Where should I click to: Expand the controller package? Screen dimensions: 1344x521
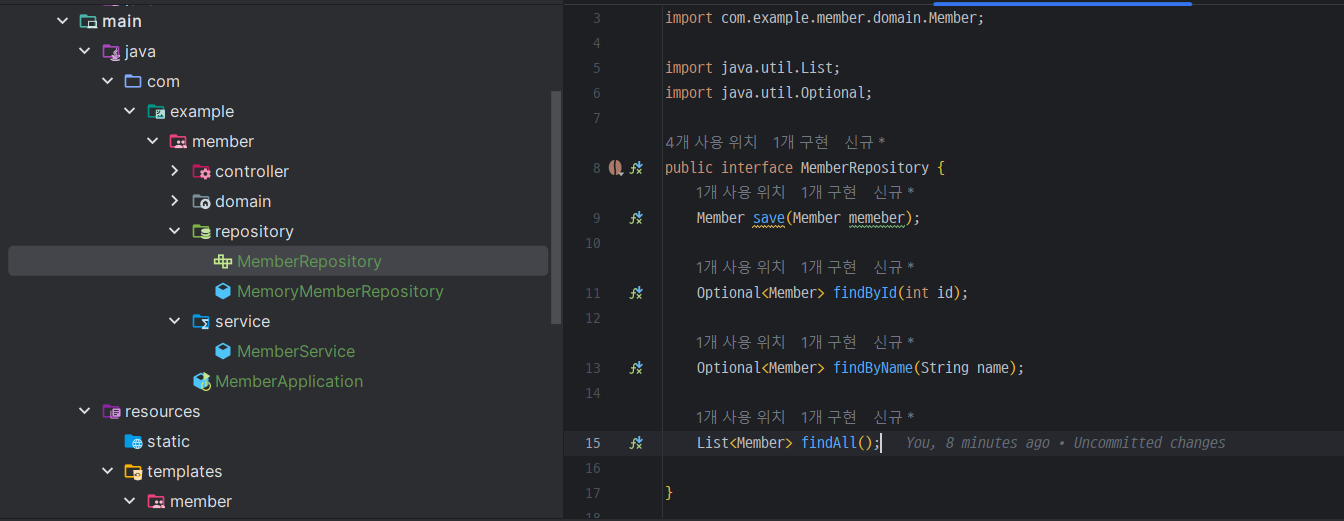[x=175, y=171]
